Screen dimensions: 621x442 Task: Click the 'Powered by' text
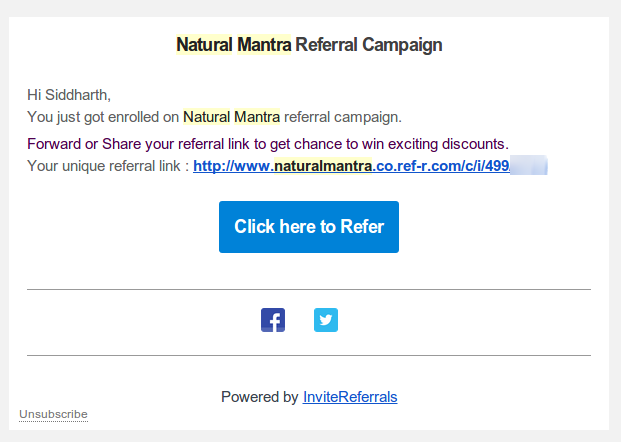[259, 397]
